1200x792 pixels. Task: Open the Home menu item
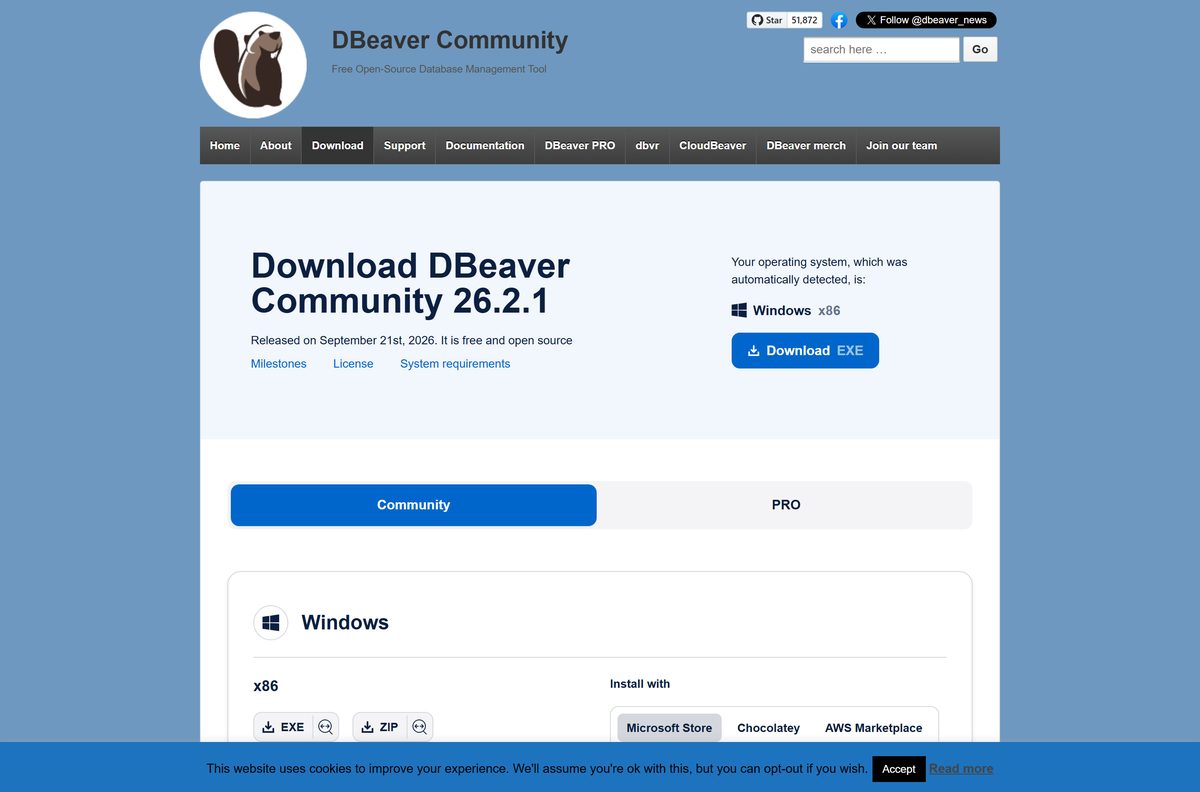point(225,145)
